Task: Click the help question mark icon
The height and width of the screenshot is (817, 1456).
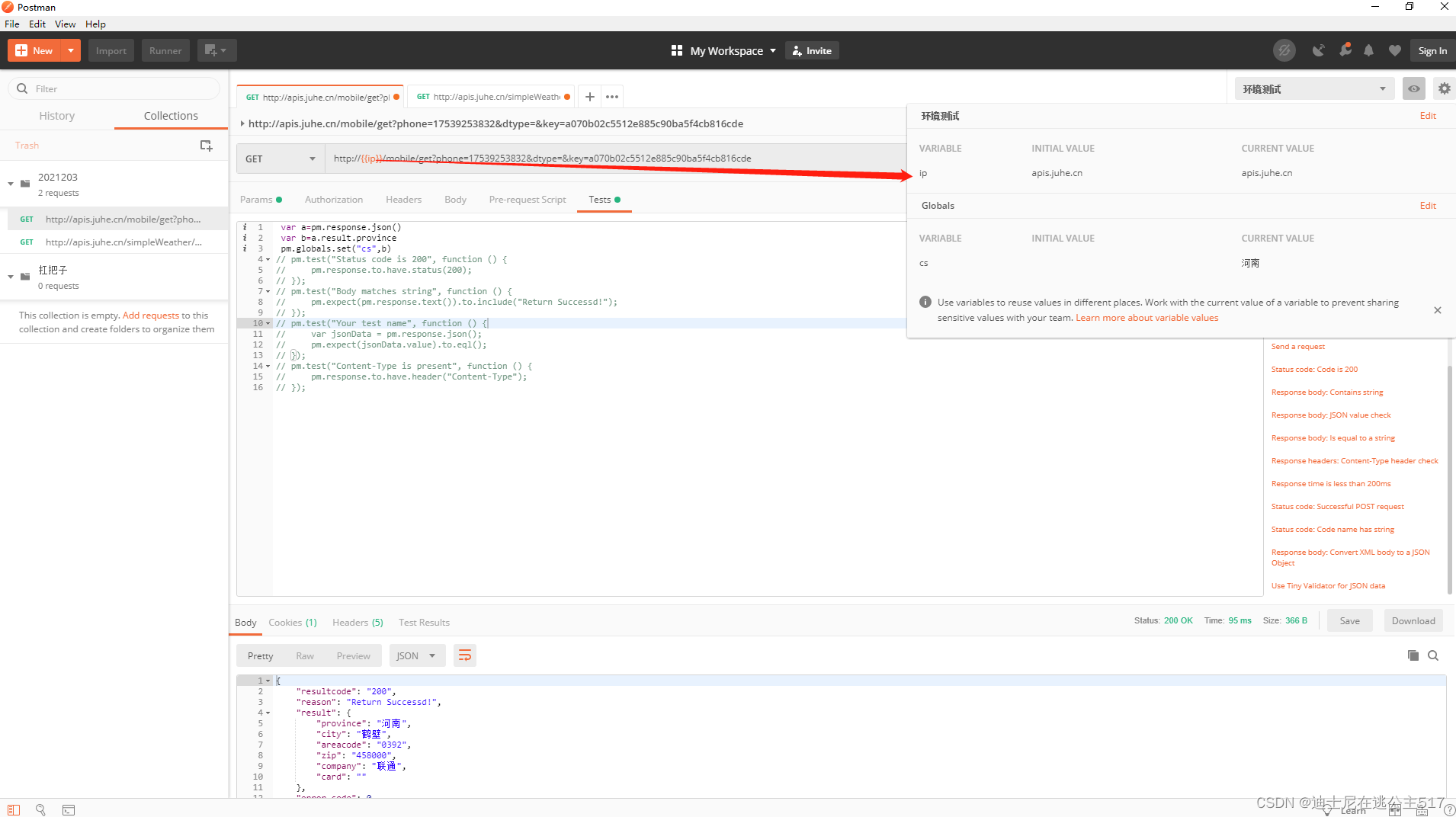Action: 1449,810
